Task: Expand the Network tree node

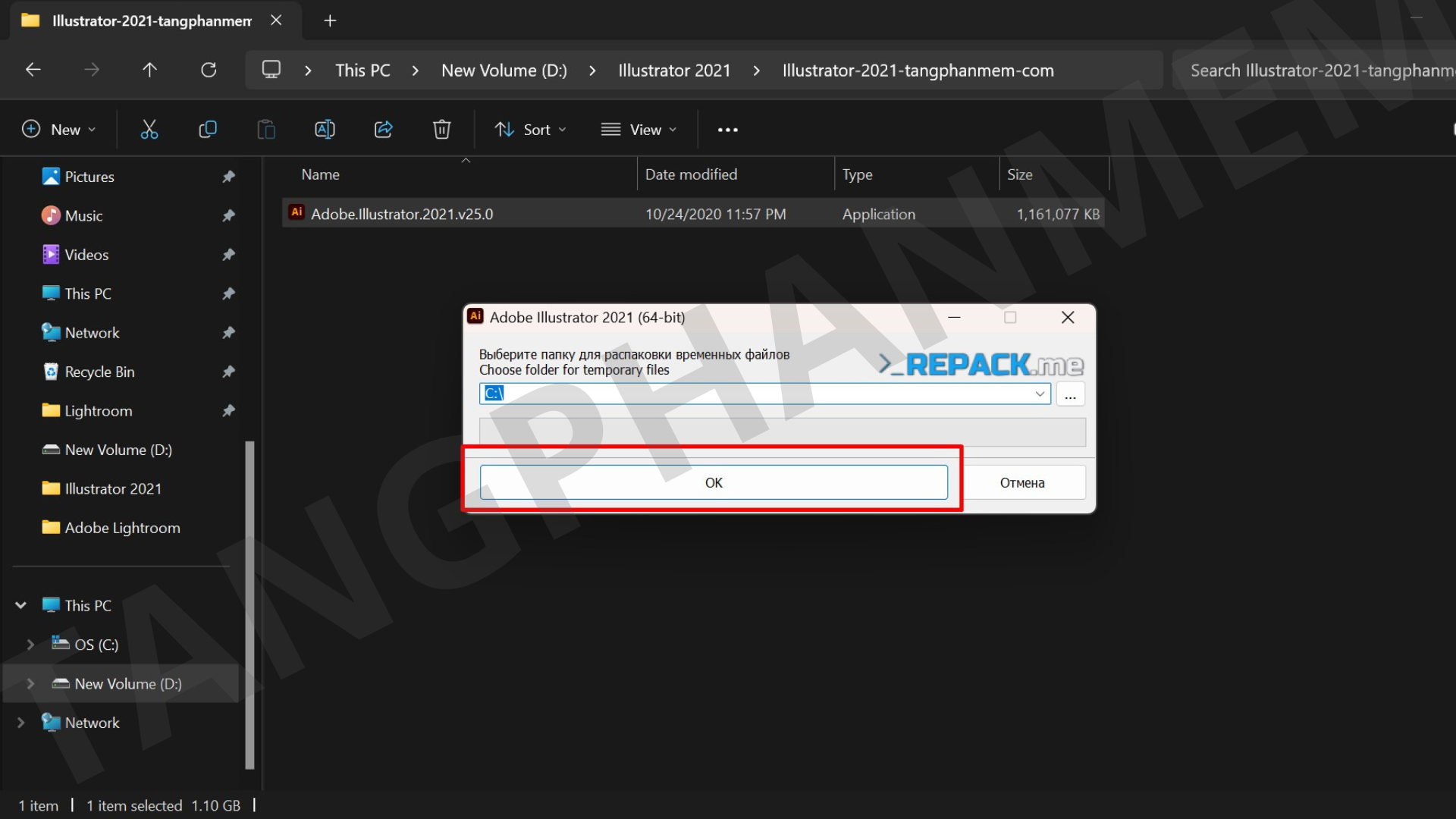Action: tap(21, 723)
